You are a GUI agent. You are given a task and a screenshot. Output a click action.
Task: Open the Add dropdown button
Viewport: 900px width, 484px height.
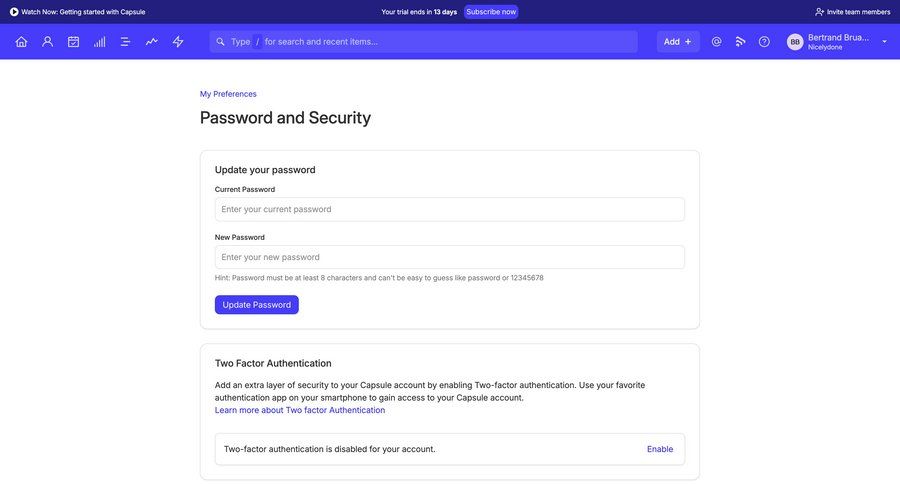tap(677, 42)
